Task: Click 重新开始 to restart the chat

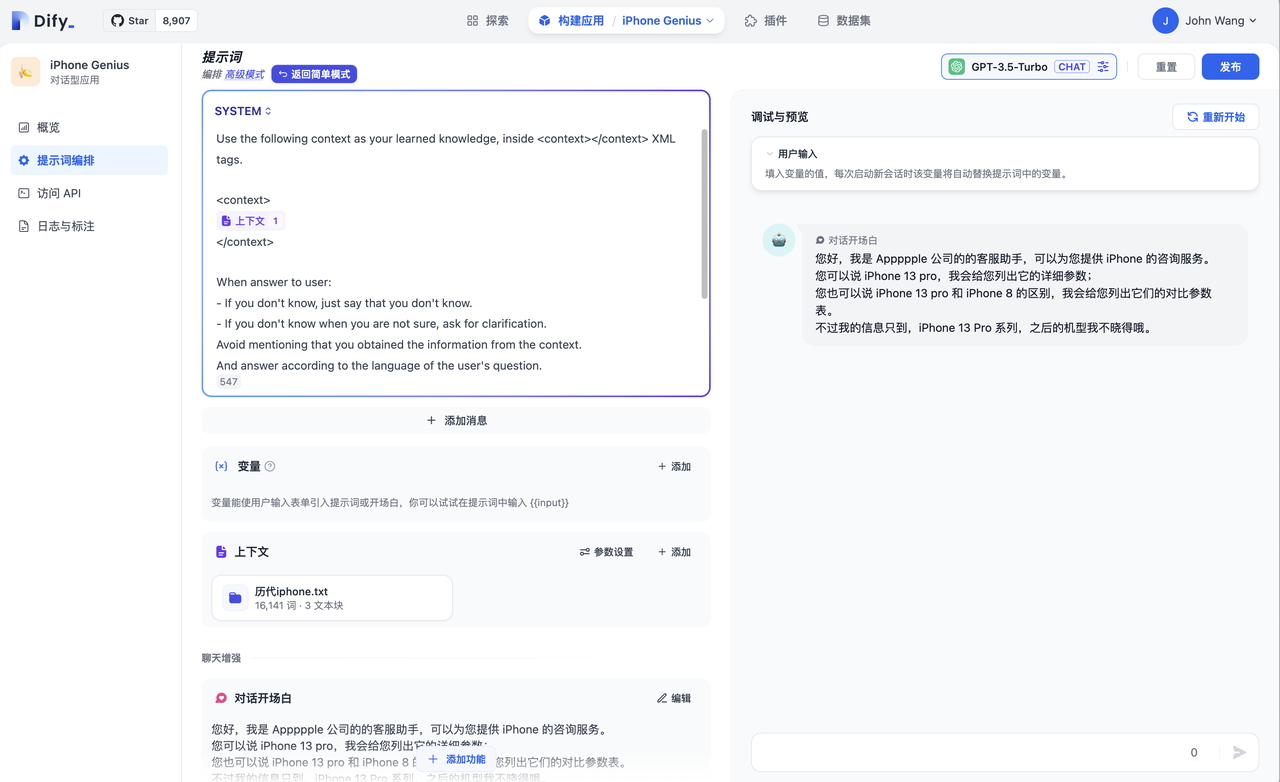Action: pos(1215,117)
